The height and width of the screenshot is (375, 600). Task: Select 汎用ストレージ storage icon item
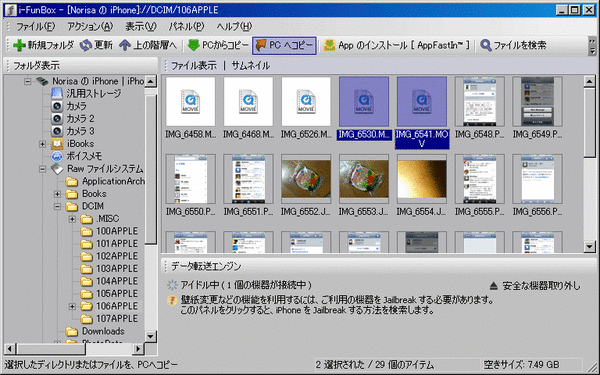click(x=86, y=93)
